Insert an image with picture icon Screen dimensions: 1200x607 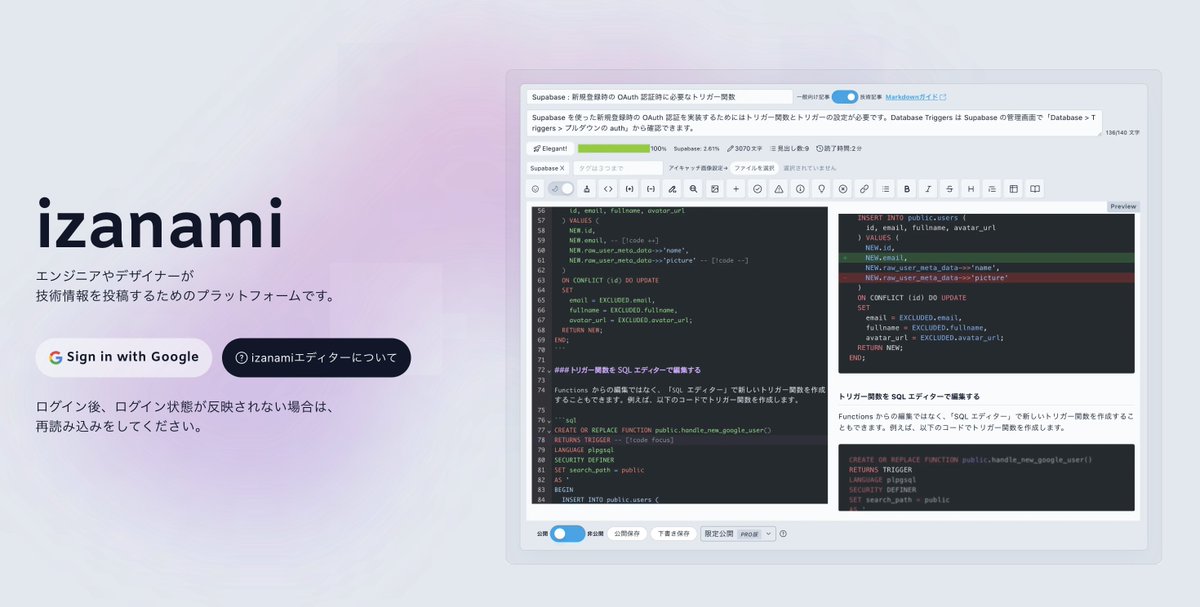715,188
